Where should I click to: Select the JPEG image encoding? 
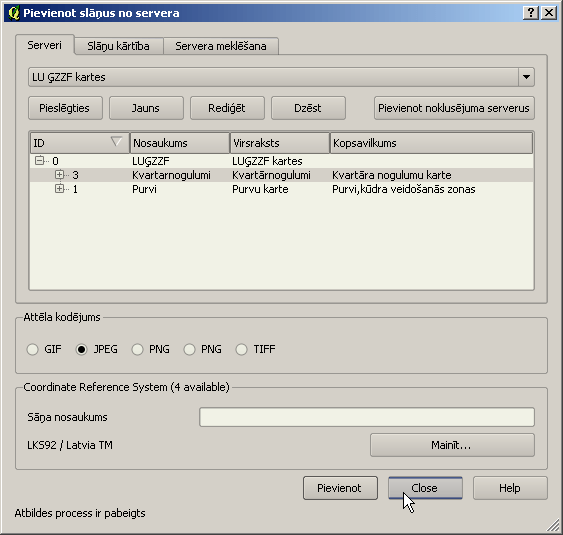[82, 349]
